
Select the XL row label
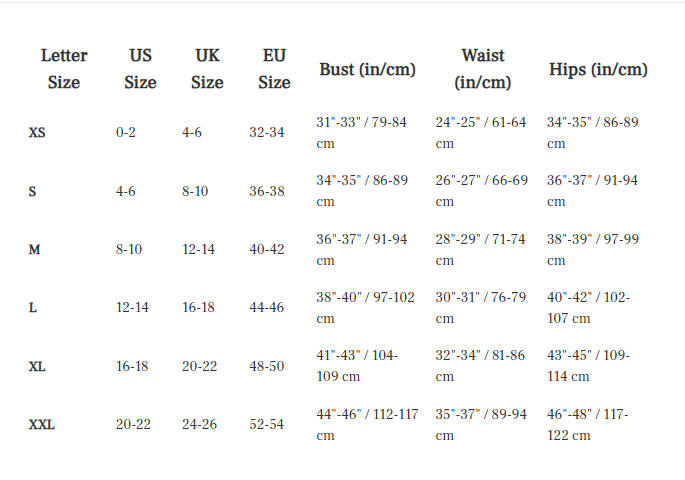tap(37, 367)
